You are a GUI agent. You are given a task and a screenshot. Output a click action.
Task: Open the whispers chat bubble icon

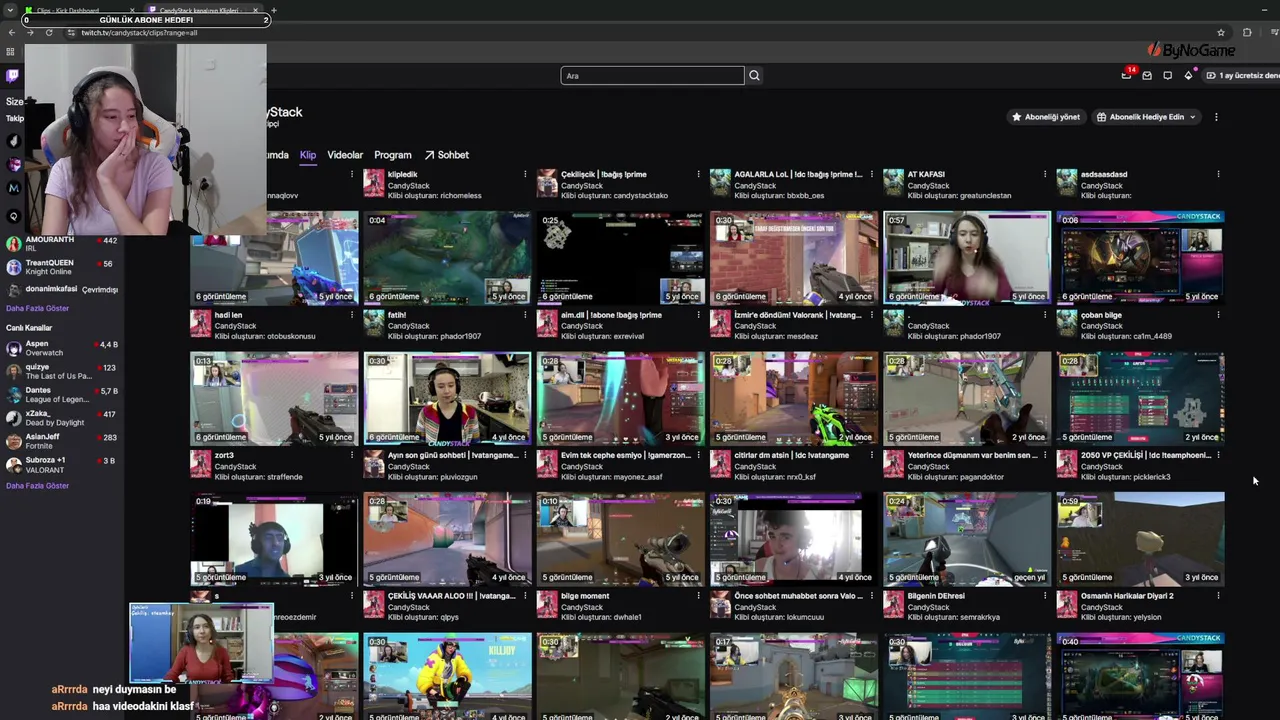click(x=1167, y=76)
